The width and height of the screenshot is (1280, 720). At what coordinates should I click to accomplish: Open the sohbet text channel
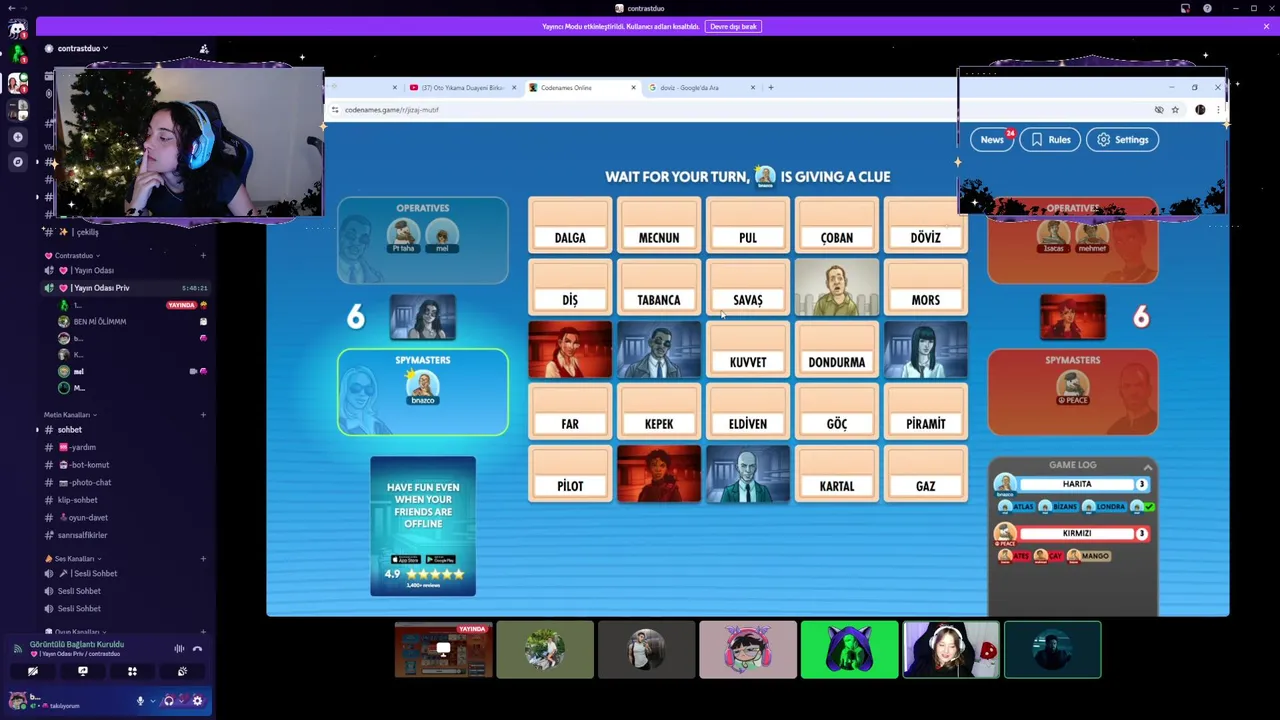click(69, 430)
